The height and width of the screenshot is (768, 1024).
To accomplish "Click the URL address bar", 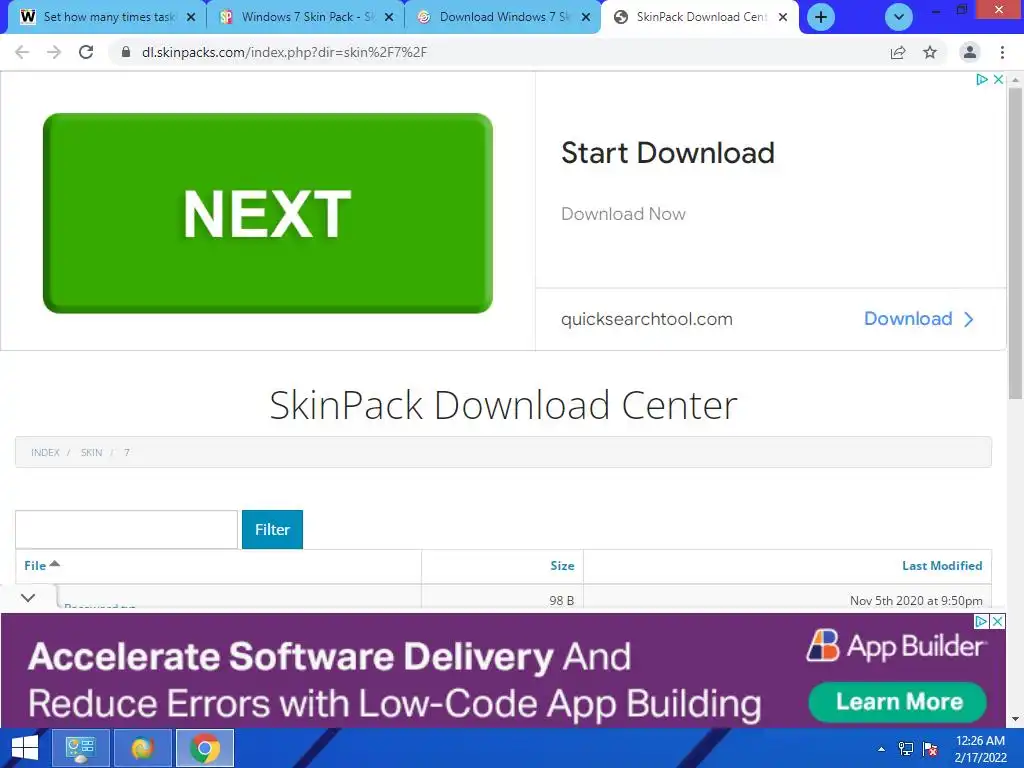I will [x=496, y=52].
